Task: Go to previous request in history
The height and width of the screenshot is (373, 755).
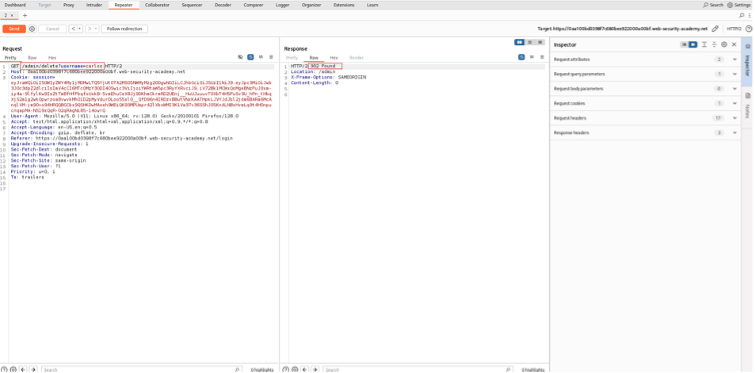Action: click(73, 29)
